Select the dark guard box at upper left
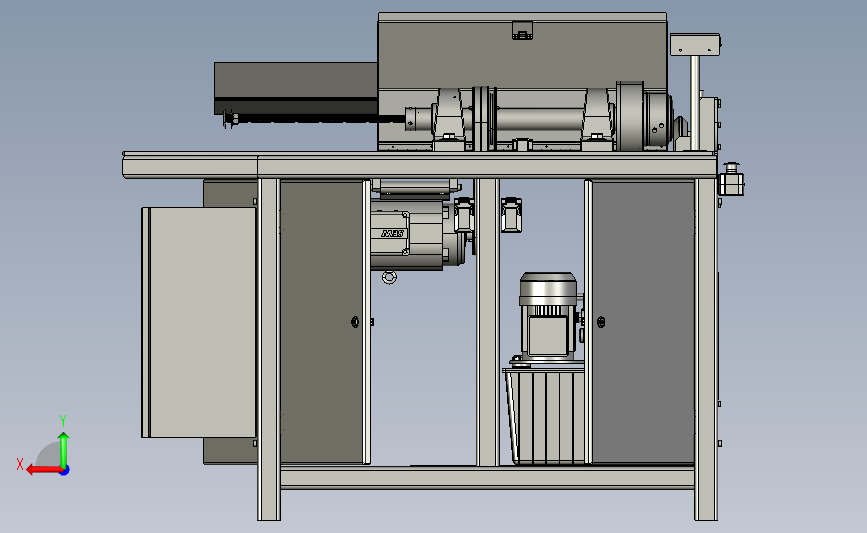The height and width of the screenshot is (533, 867). pyautogui.click(x=296, y=88)
